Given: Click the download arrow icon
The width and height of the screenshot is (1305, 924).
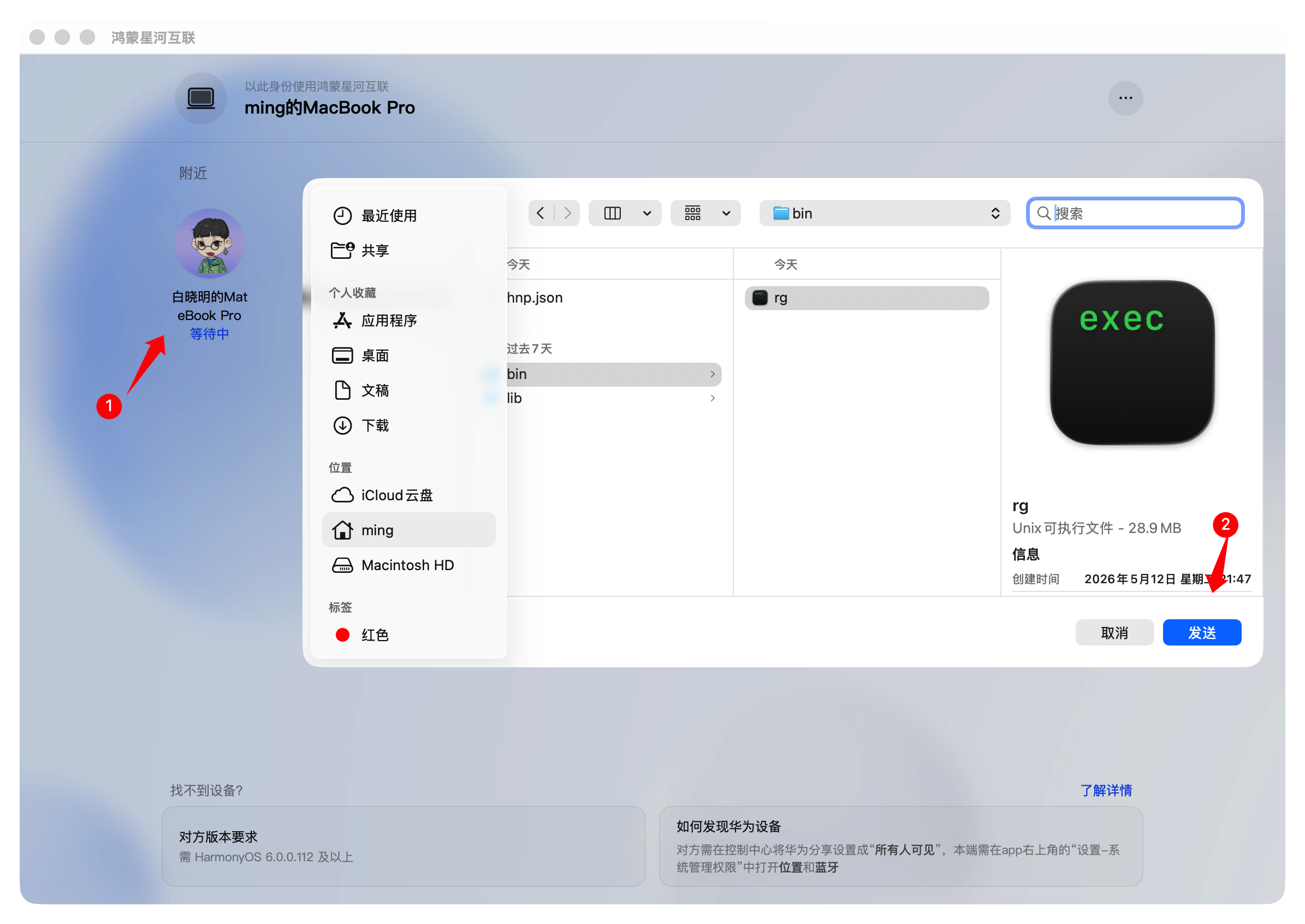Looking at the screenshot, I should [x=342, y=425].
